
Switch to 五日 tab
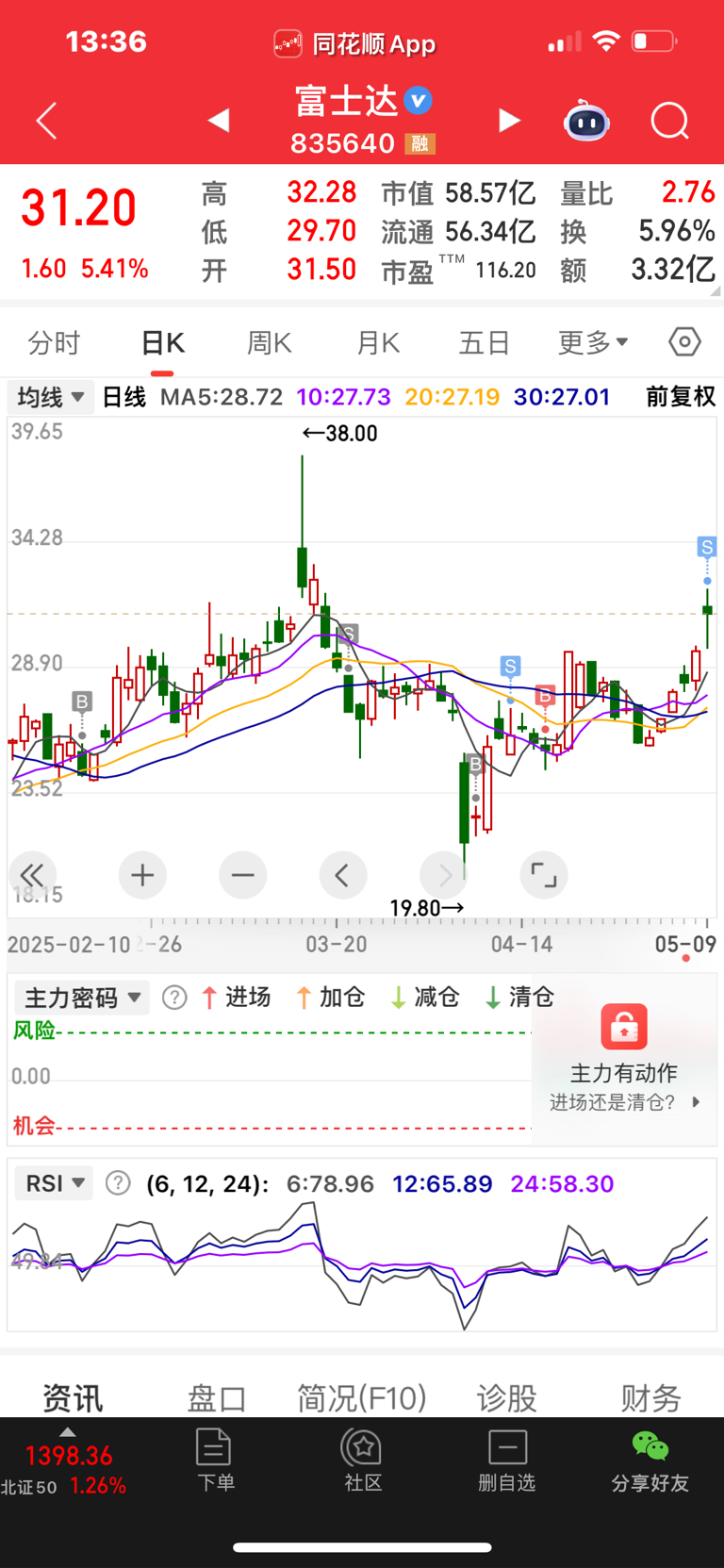coord(485,342)
